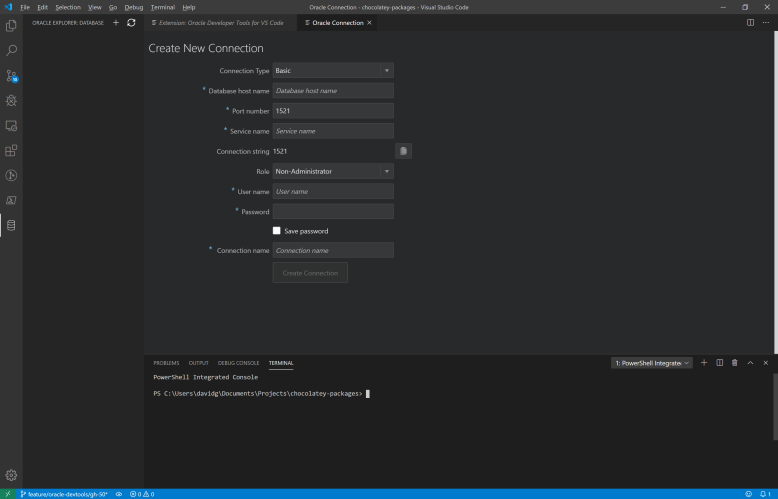Open the Remote Explorer icon
Image resolution: width=778 pixels, height=499 pixels.
click(11, 125)
